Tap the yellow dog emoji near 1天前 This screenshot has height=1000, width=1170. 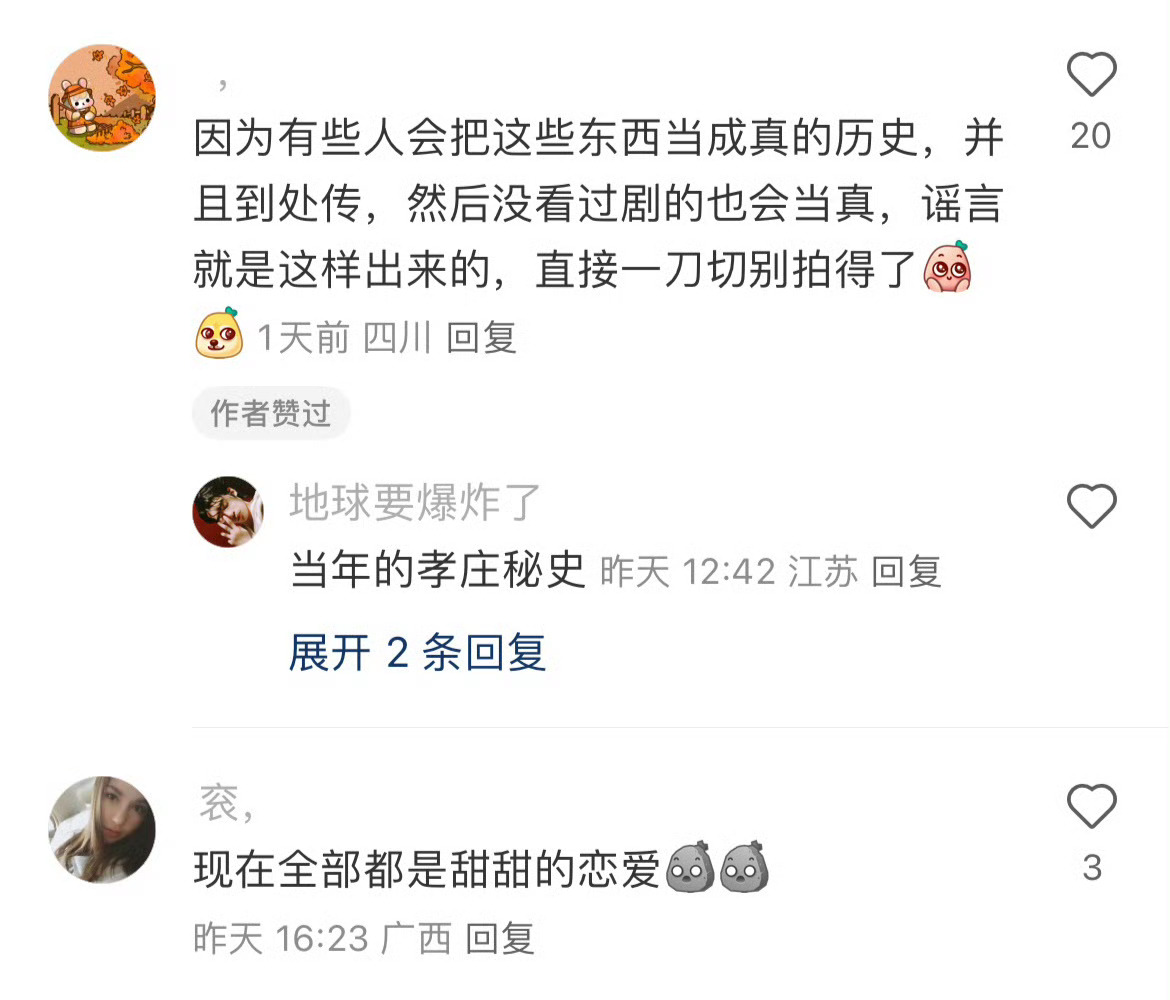coord(219,334)
